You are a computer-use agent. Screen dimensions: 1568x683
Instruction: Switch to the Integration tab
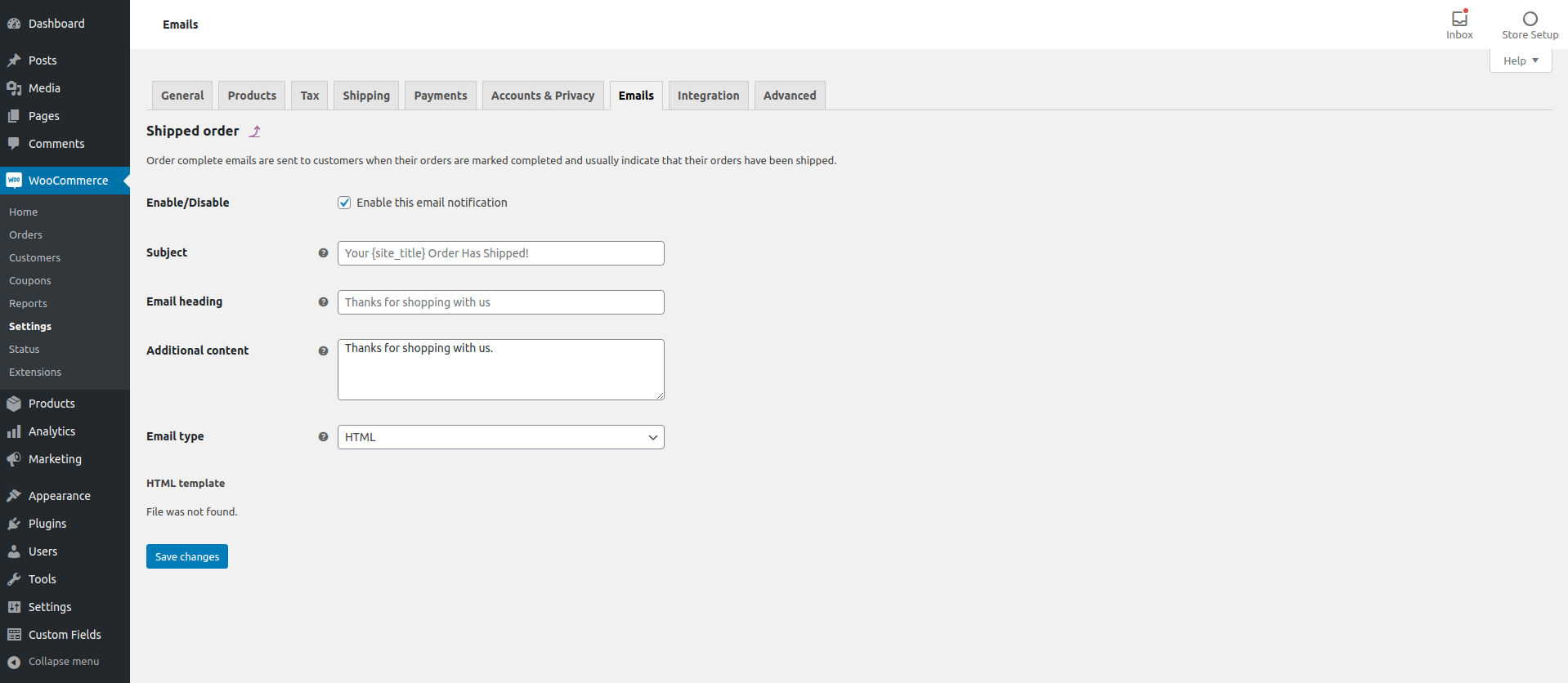[708, 96]
